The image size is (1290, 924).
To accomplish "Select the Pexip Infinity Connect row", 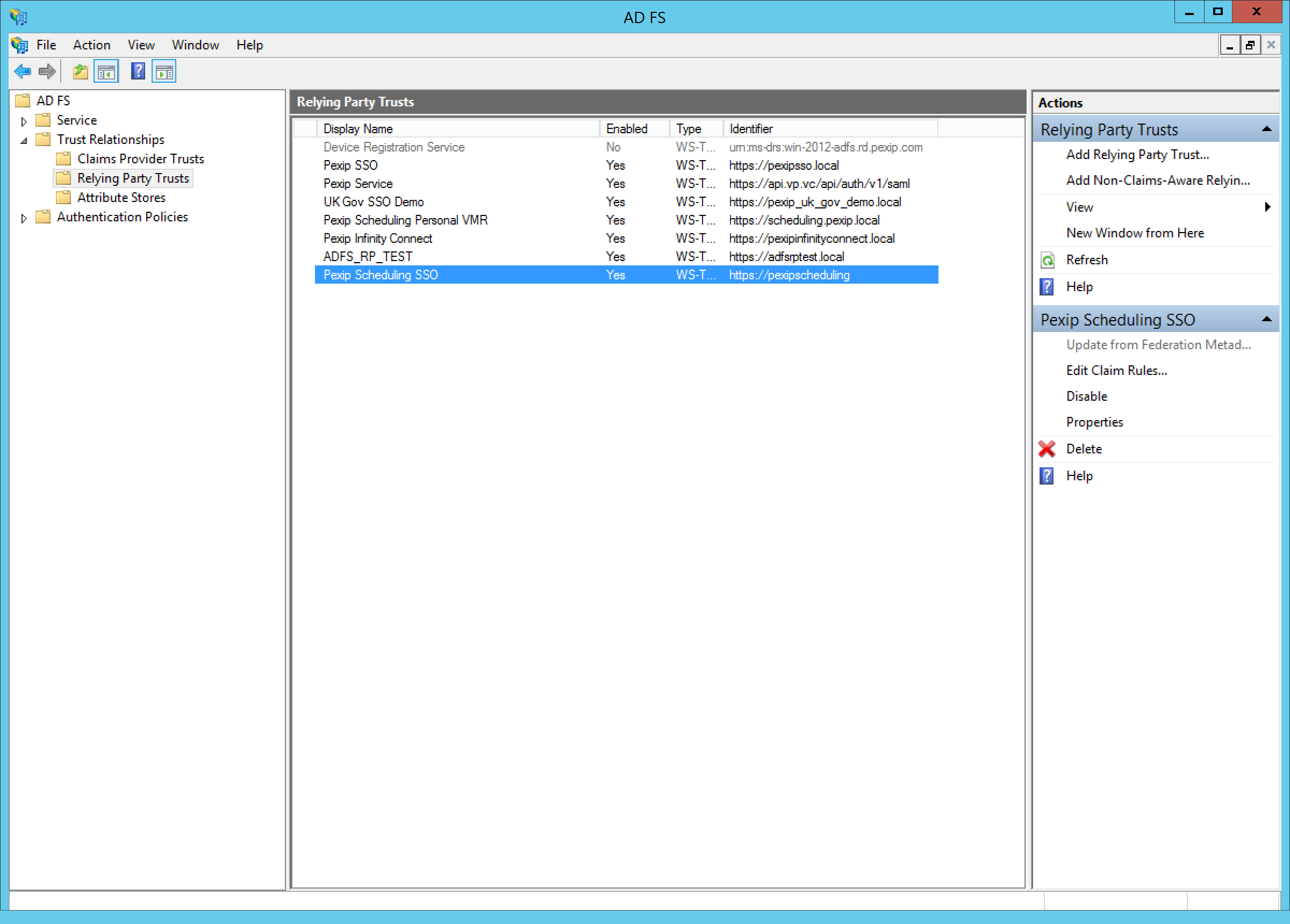I will click(x=378, y=239).
